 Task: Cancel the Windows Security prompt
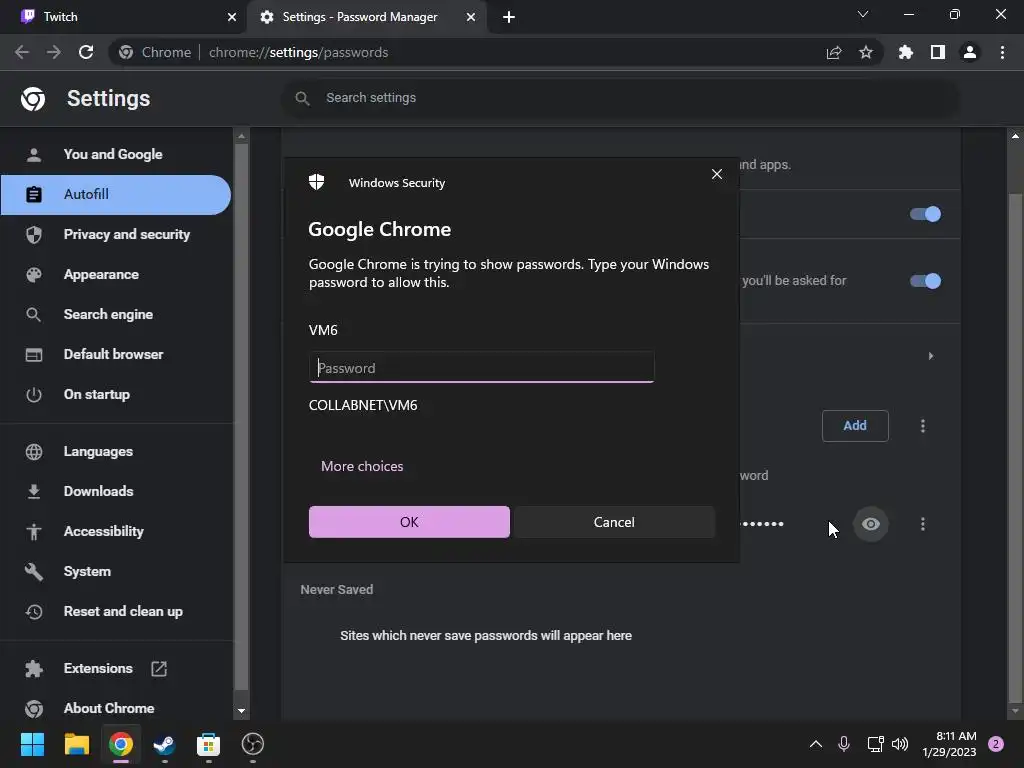(x=614, y=522)
